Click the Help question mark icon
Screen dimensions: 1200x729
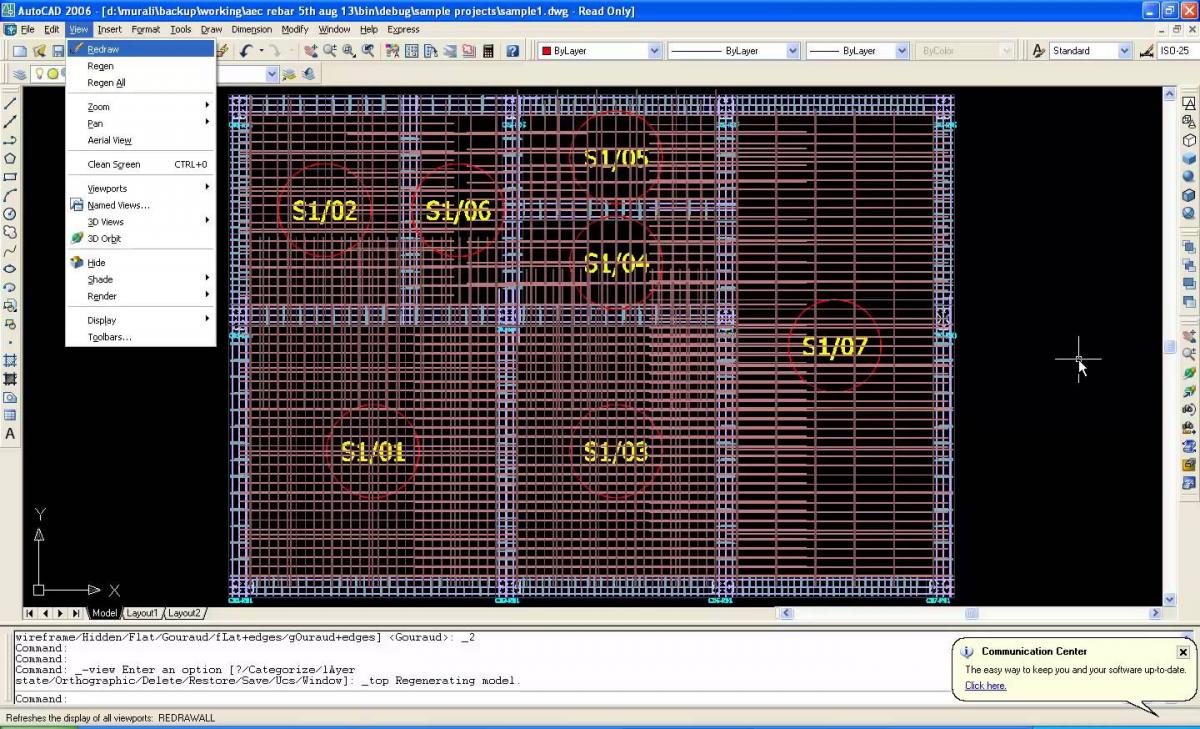point(512,51)
